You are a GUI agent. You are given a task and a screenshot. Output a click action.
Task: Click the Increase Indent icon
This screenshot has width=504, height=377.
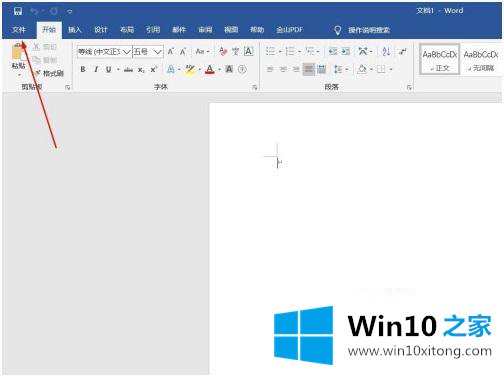point(346,51)
